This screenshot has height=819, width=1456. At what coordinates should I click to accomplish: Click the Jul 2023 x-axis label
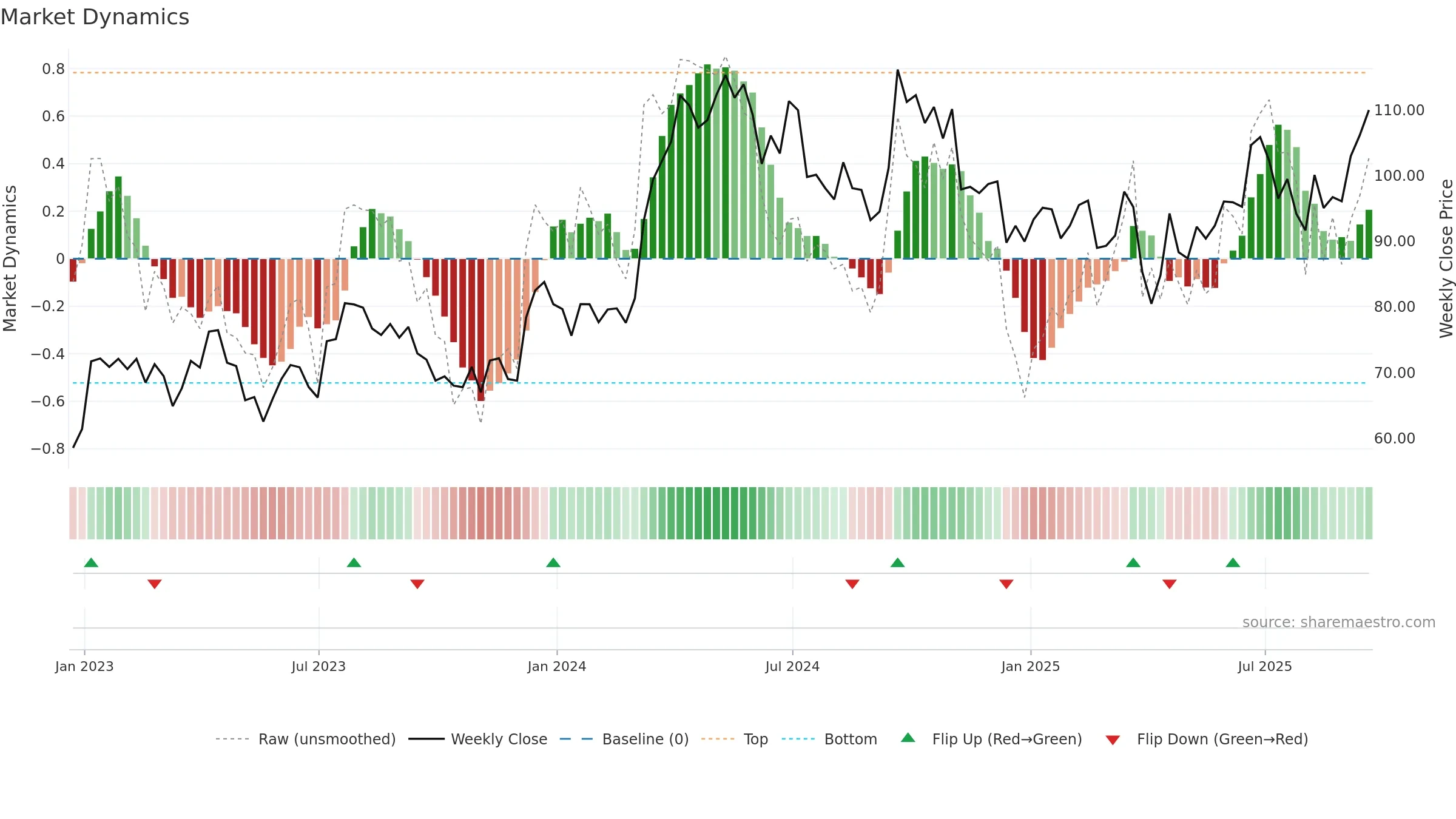(x=318, y=666)
